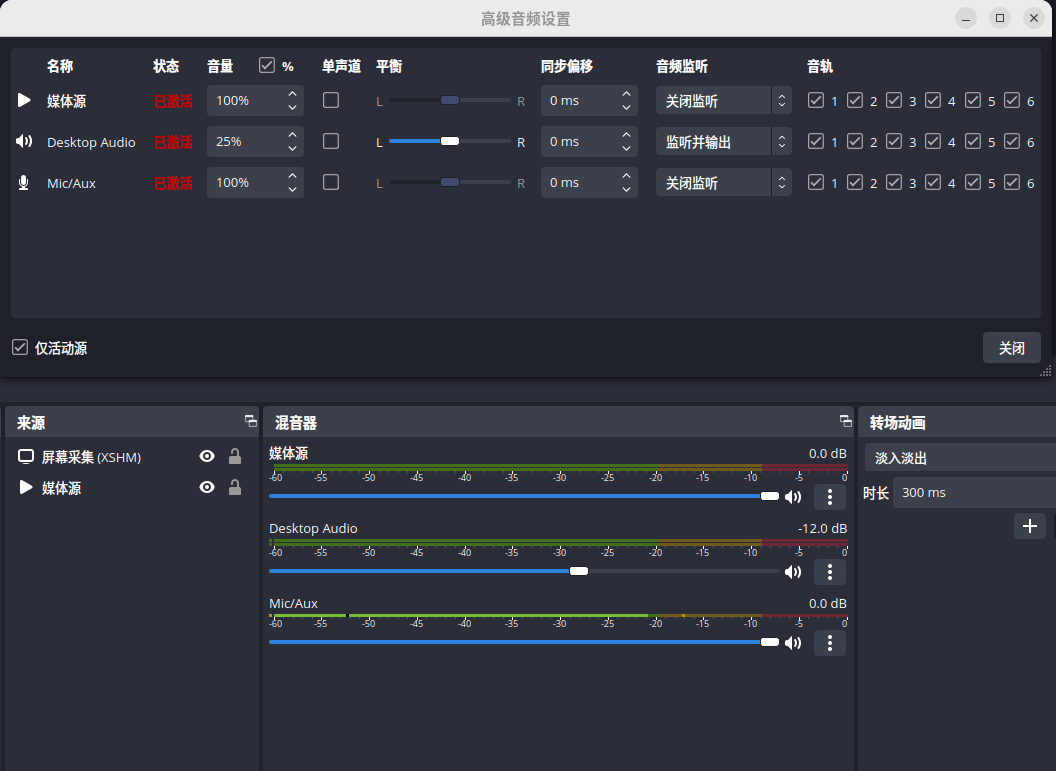Increase 媒体源 volume with the up arrow
This screenshot has width=1056, height=771.
coord(292,94)
